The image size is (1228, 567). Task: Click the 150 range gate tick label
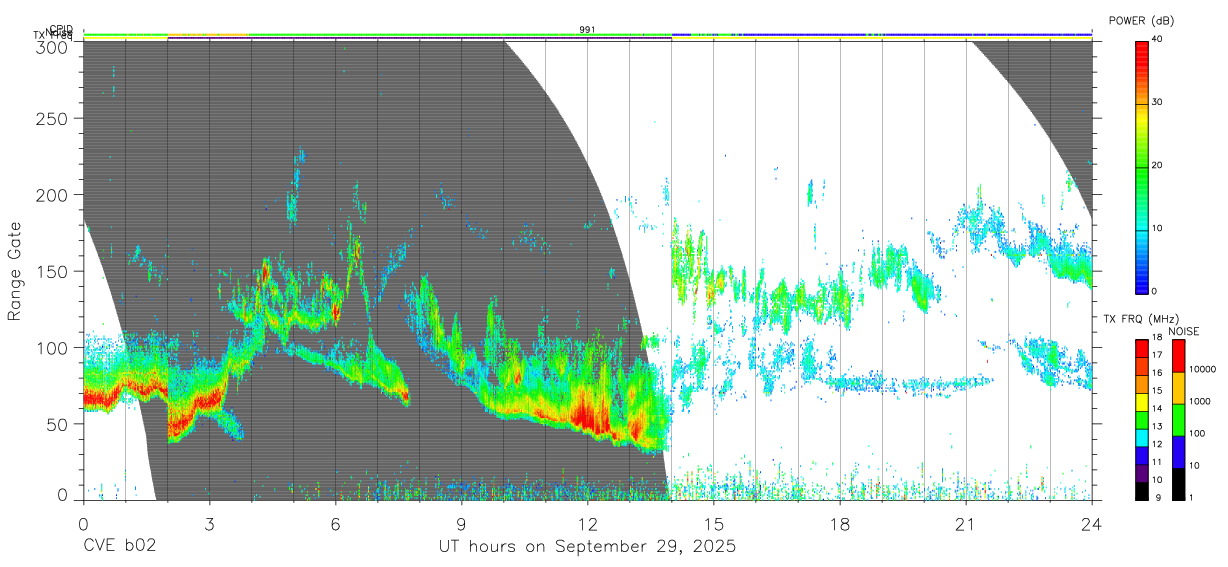click(54, 271)
